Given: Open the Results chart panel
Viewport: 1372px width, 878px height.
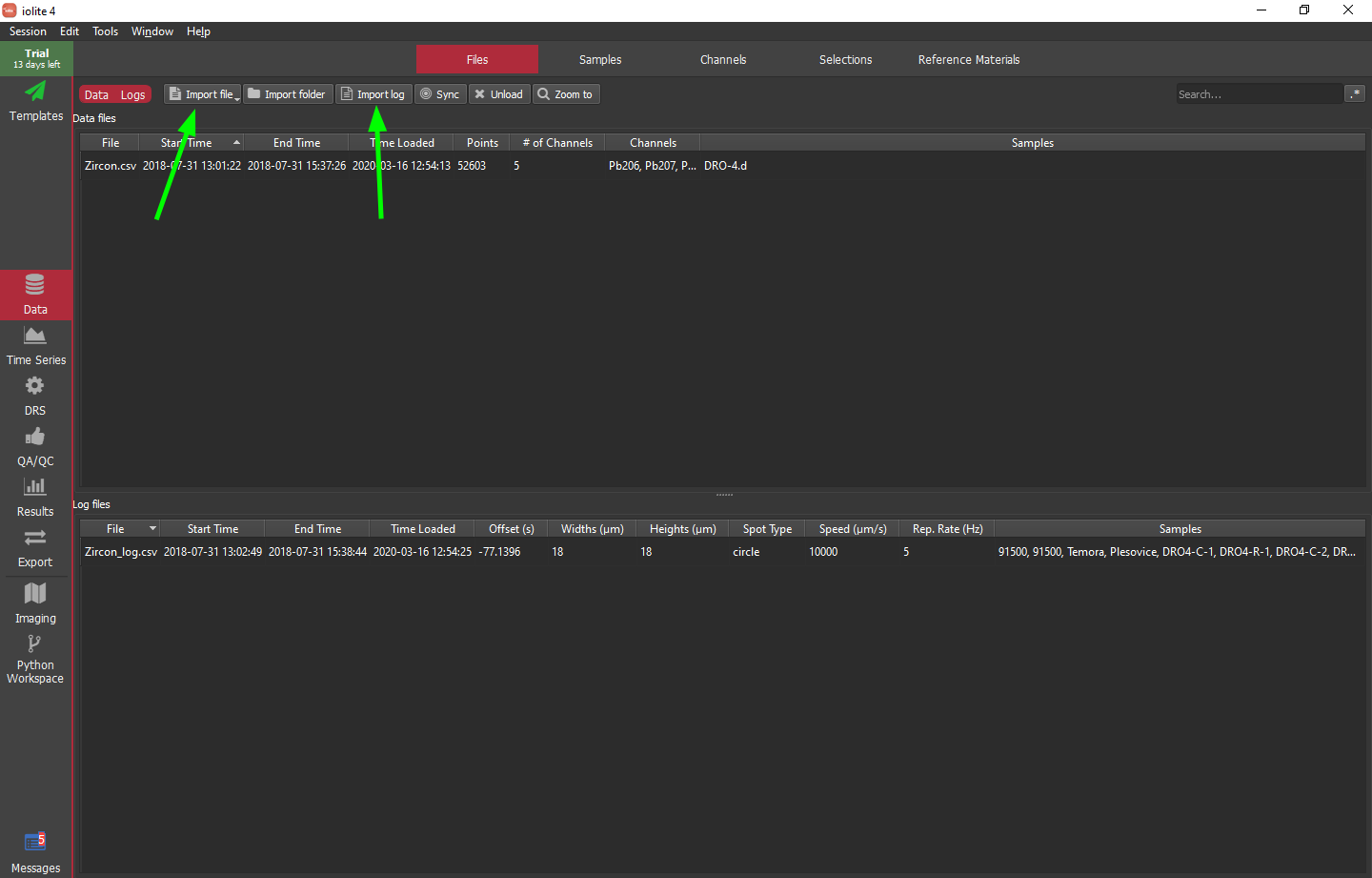Looking at the screenshot, I should pos(35,497).
